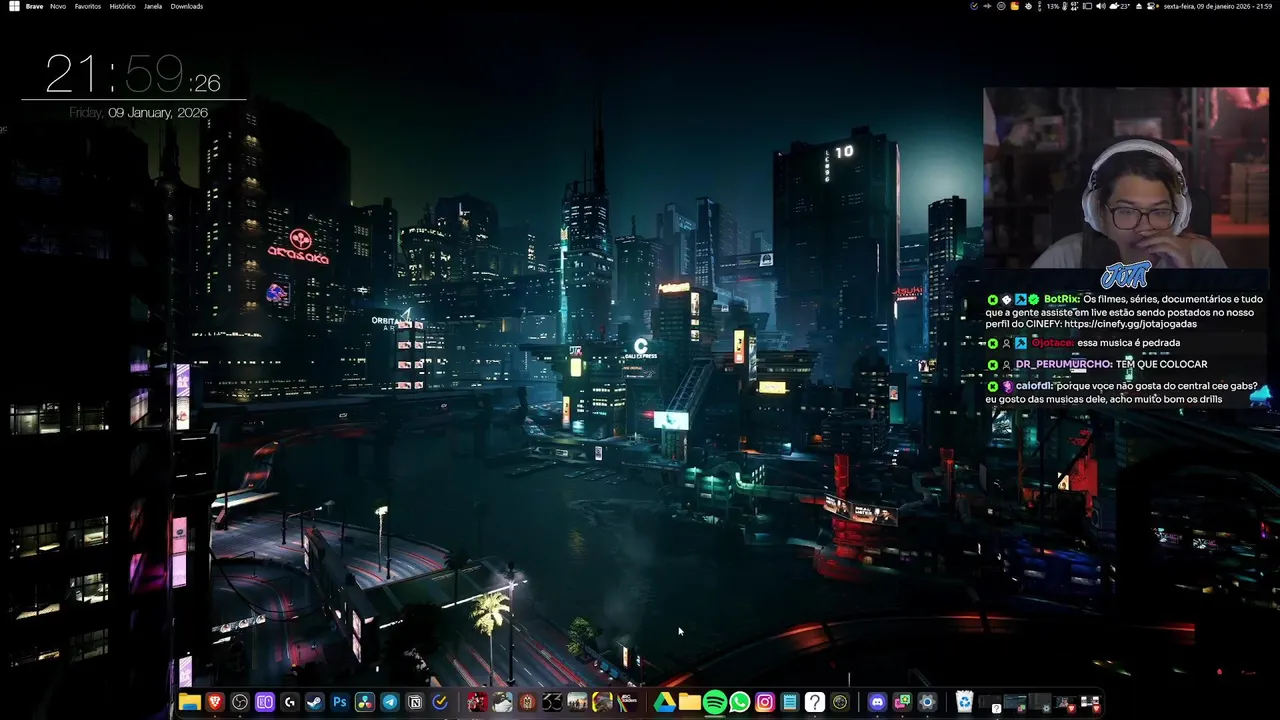Image resolution: width=1280 pixels, height=720 pixels.
Task: Click the volume speaker icon in the menu bar
Action: [x=1101, y=6]
